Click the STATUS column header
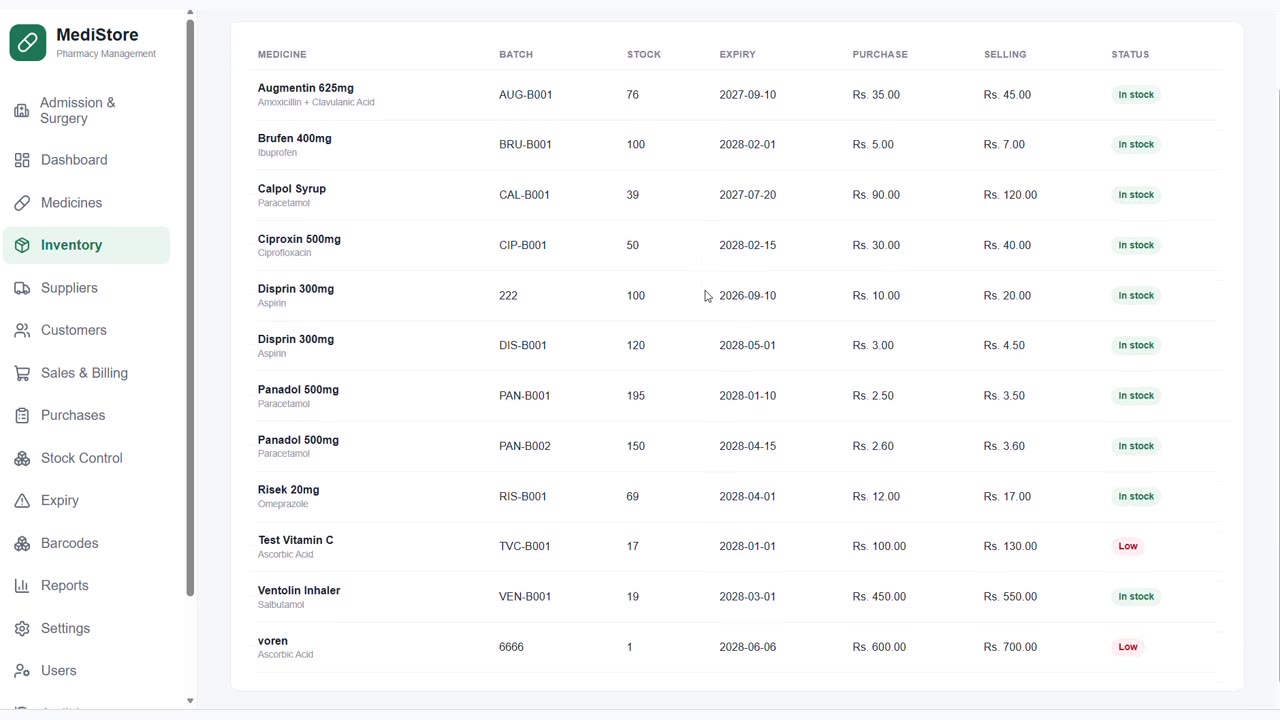Viewport: 1280px width, 720px height. tap(1130, 54)
